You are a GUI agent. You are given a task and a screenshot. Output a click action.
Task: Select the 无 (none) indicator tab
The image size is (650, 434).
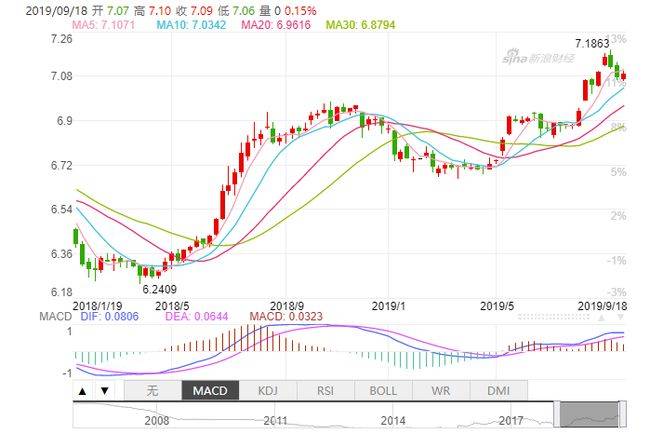153,390
